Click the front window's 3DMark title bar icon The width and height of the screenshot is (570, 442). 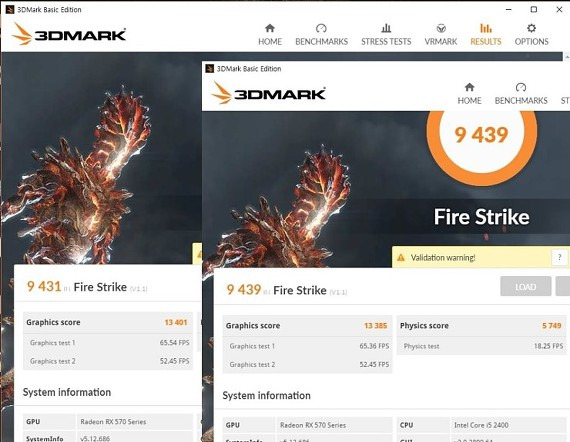pyautogui.click(x=209, y=68)
